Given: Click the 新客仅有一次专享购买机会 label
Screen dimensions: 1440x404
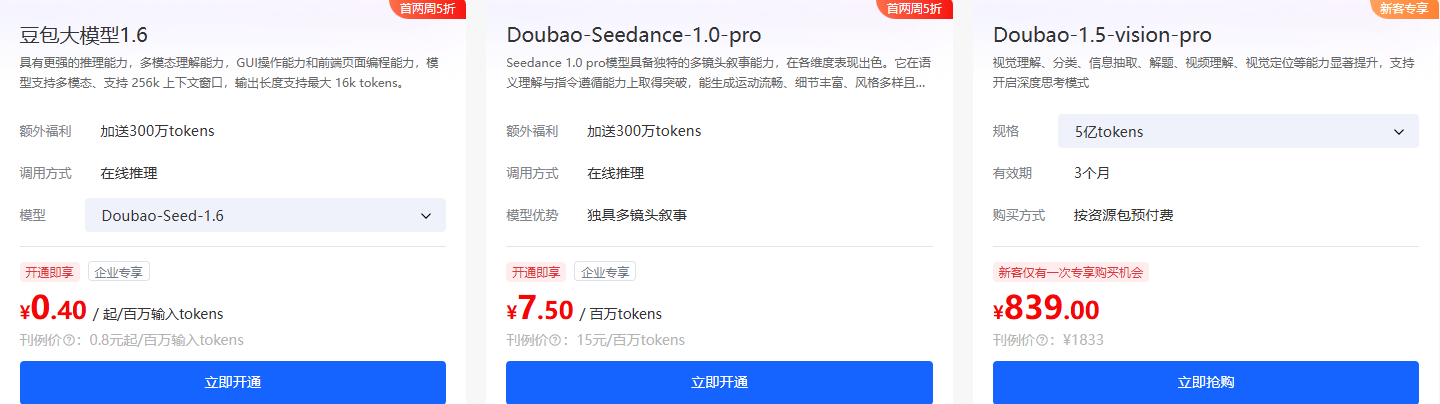Looking at the screenshot, I should 1071,272.
